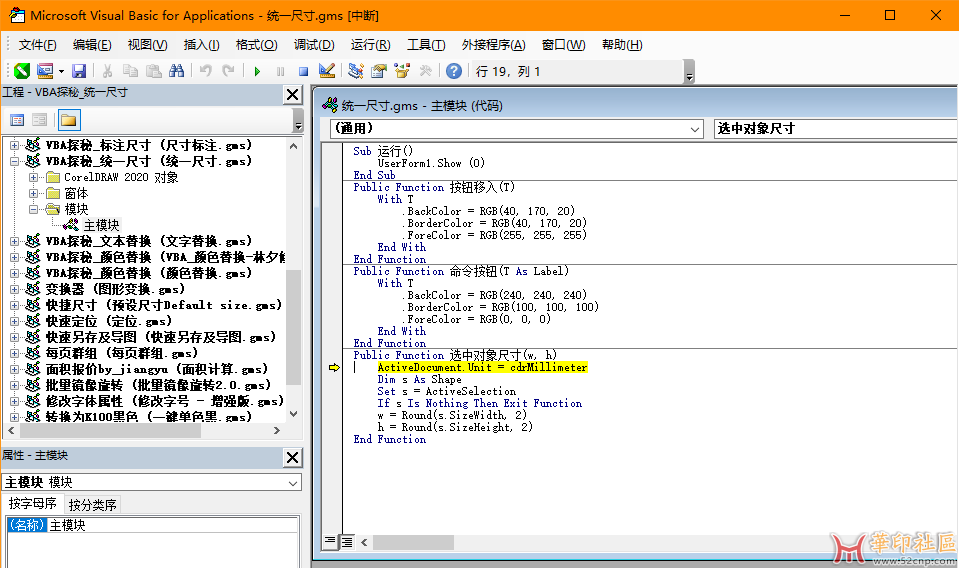The width and height of the screenshot is (959, 568).
Task: Open the 插入(I) menu
Action: [x=201, y=45]
